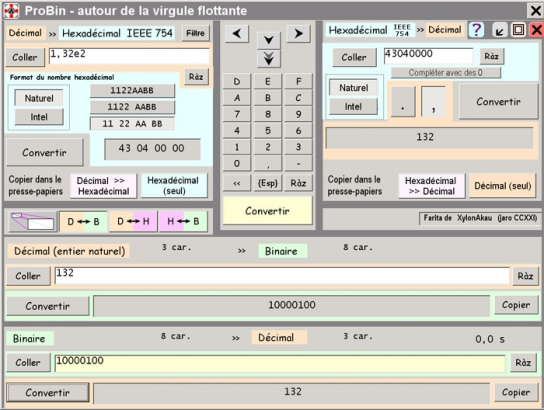The width and height of the screenshot is (544, 410).
Task: Click the 0 key on the keypad
Action: [x=237, y=163]
